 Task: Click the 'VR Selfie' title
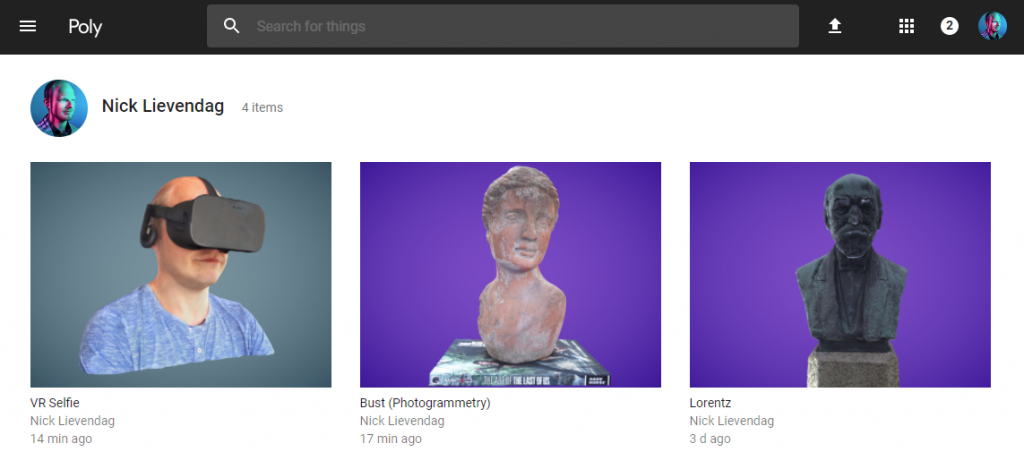(x=55, y=403)
